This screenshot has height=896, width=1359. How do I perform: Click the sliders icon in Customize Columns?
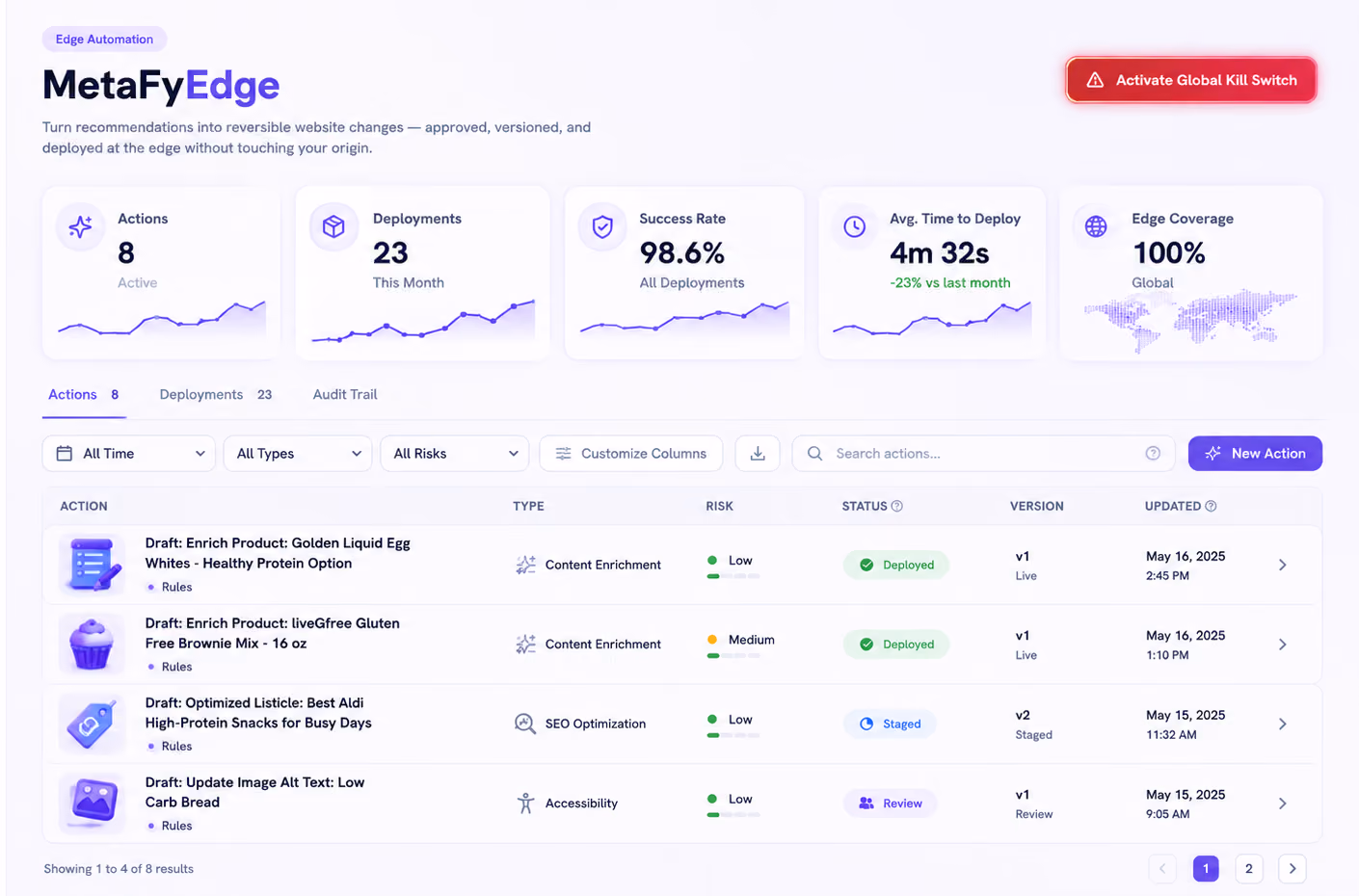564,454
